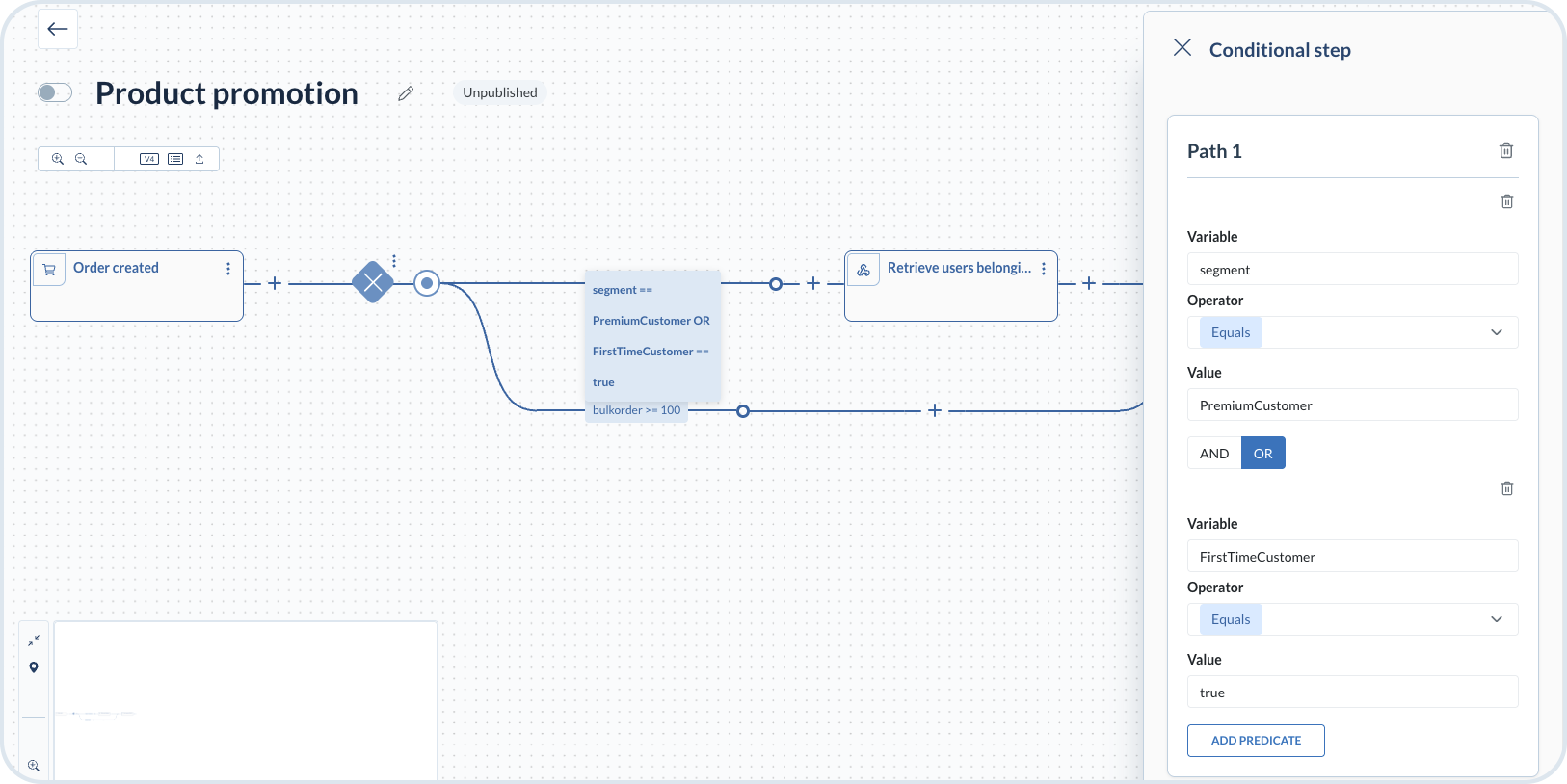Click the upload/export arrow icon

click(199, 159)
